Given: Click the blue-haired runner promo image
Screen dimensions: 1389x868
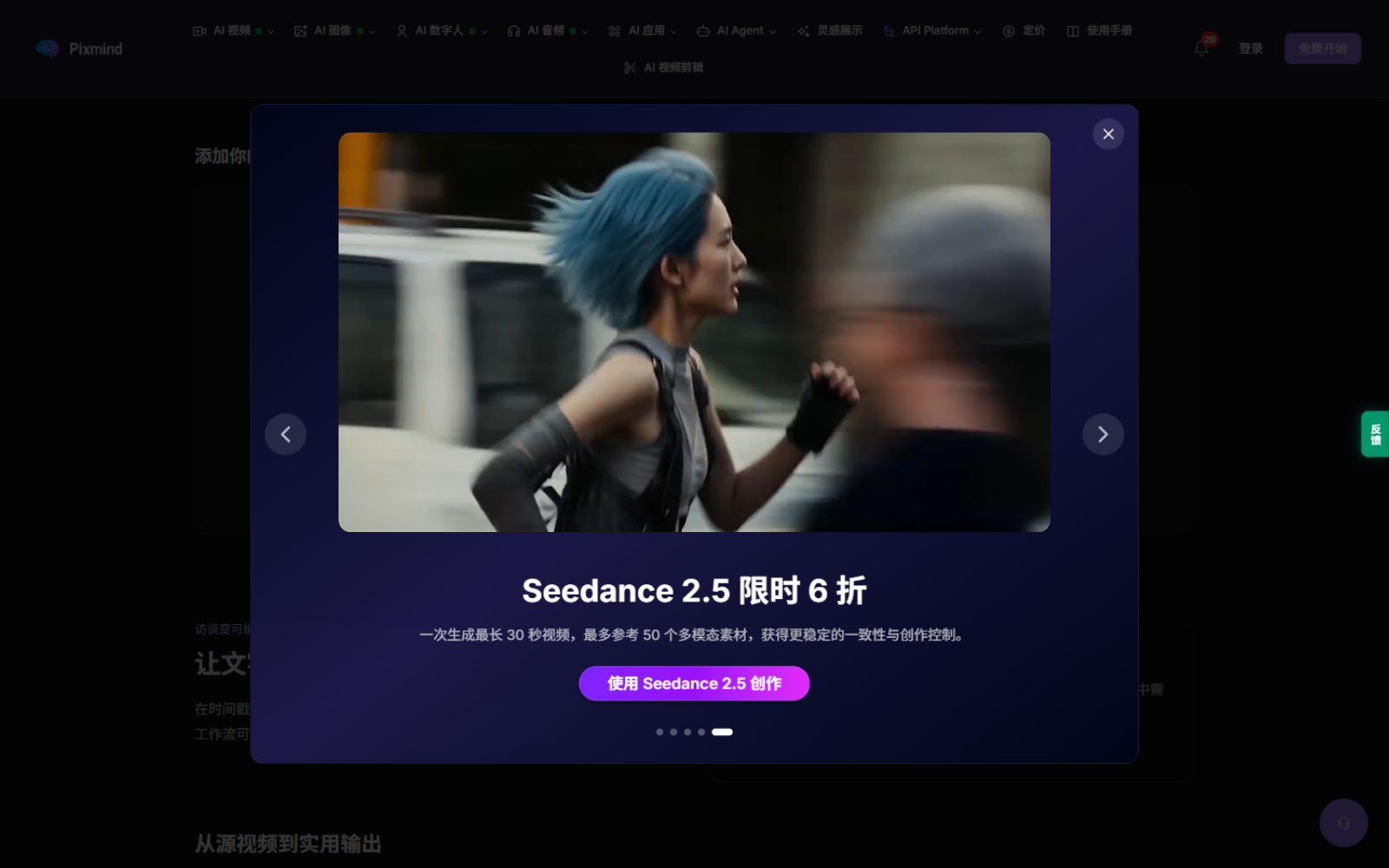Looking at the screenshot, I should [694, 332].
